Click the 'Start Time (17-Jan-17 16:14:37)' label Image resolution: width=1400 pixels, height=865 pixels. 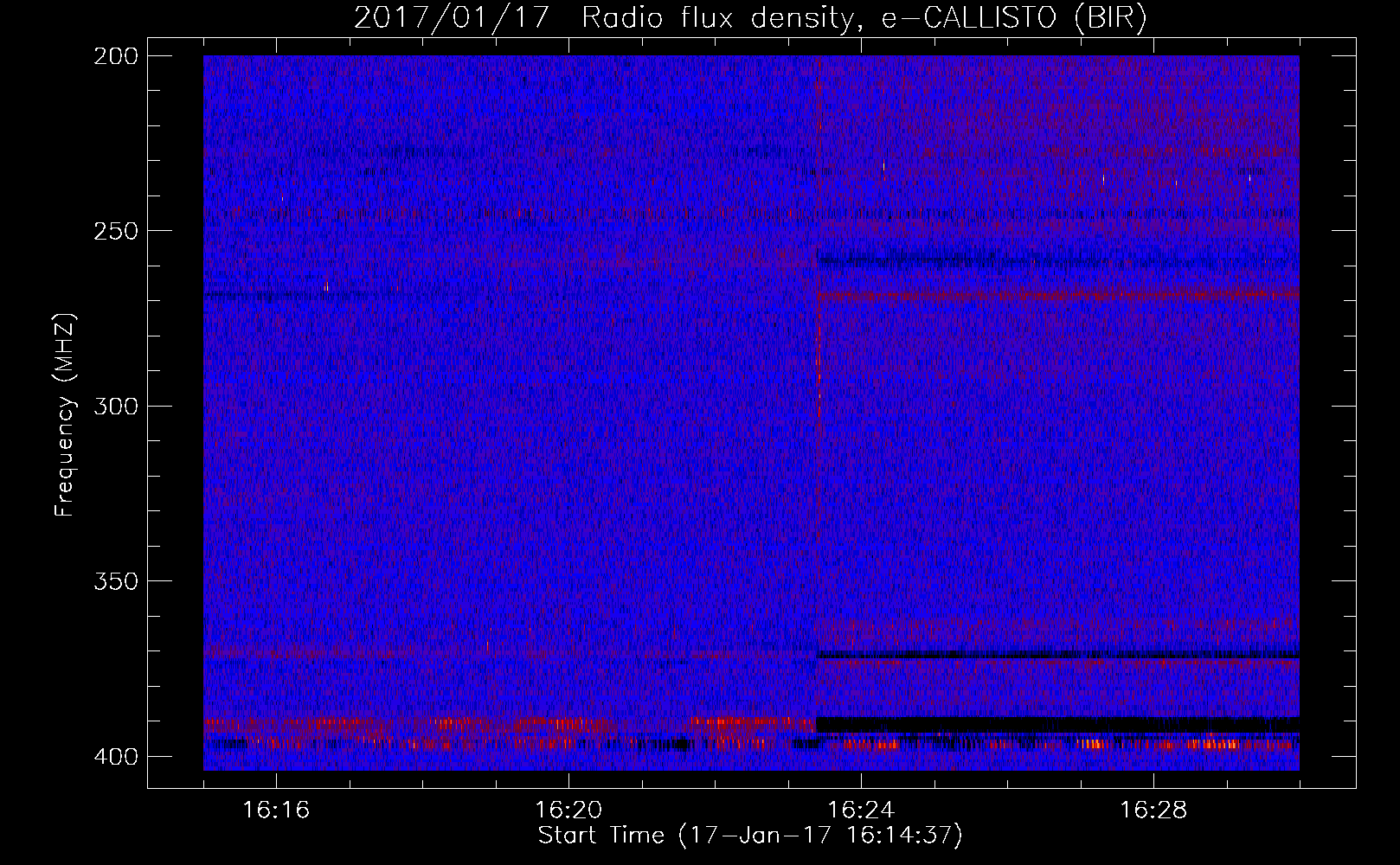(750, 836)
